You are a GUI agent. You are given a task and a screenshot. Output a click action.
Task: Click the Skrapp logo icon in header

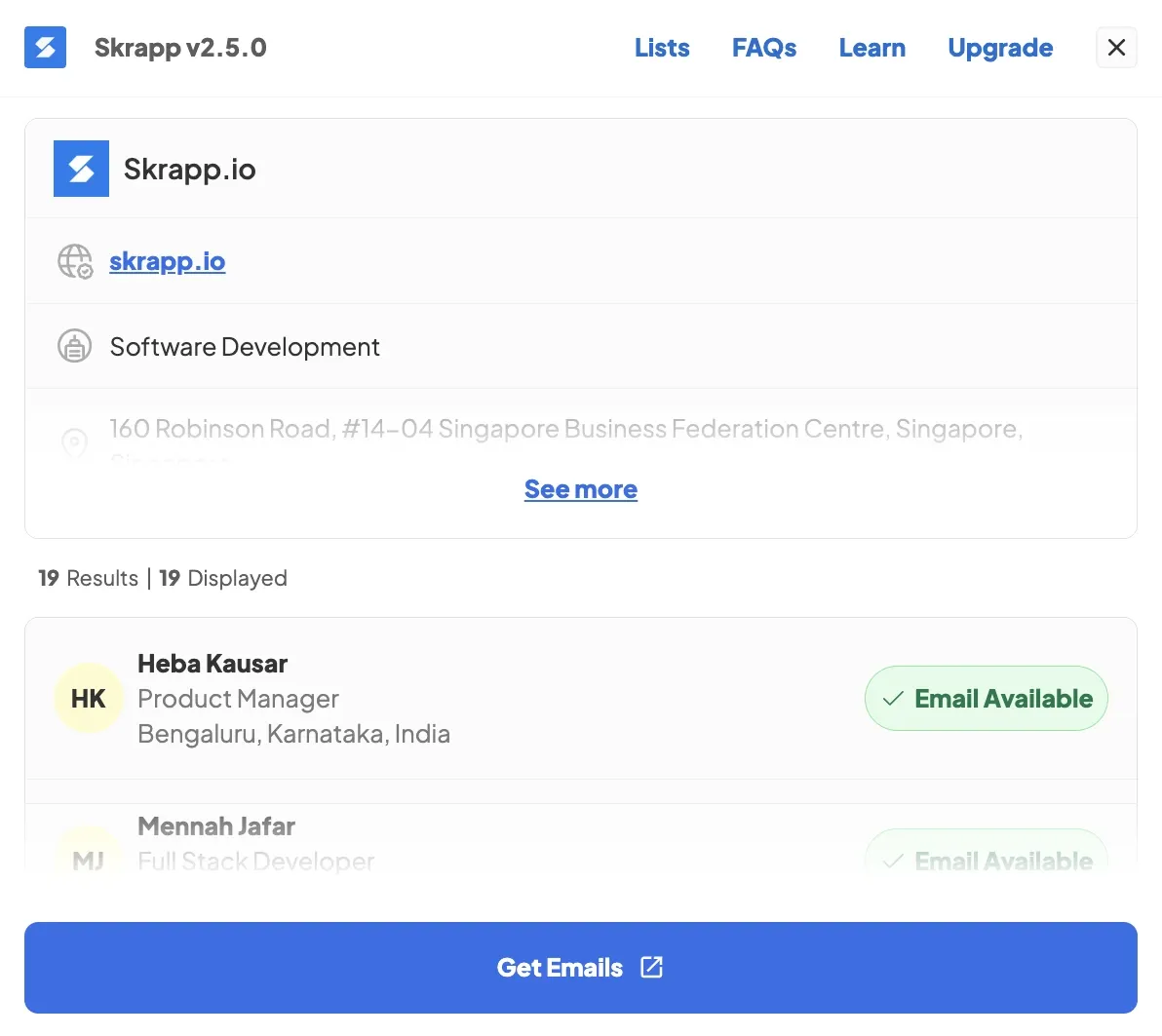tap(45, 47)
